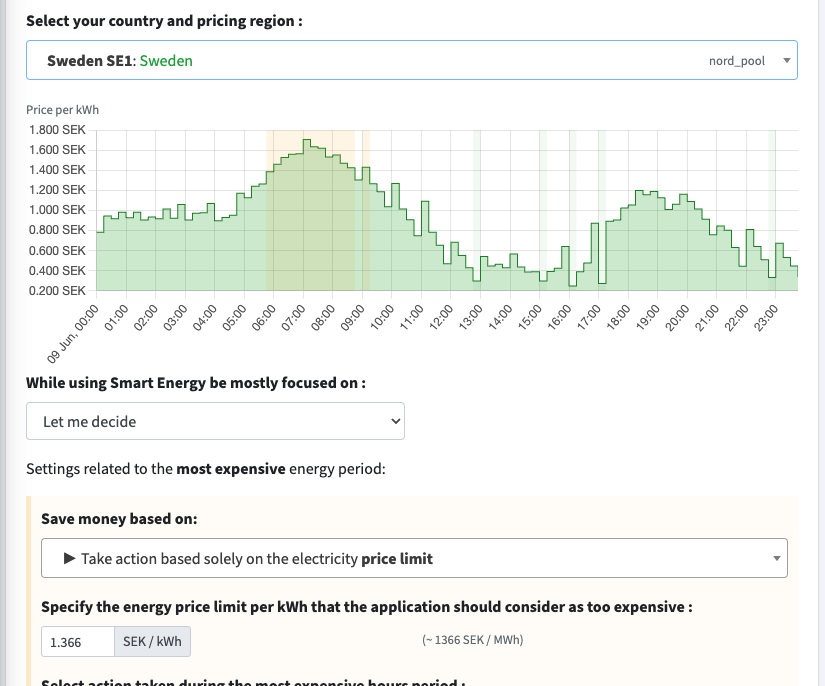This screenshot has width=825, height=686.
Task: Open the Save money based on dropdown
Action: pos(414,558)
